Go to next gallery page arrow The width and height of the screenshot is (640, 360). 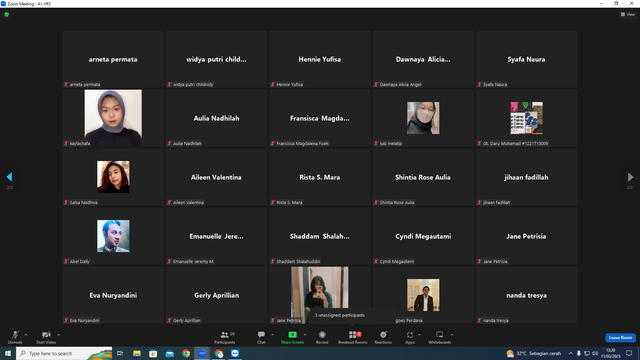point(630,177)
